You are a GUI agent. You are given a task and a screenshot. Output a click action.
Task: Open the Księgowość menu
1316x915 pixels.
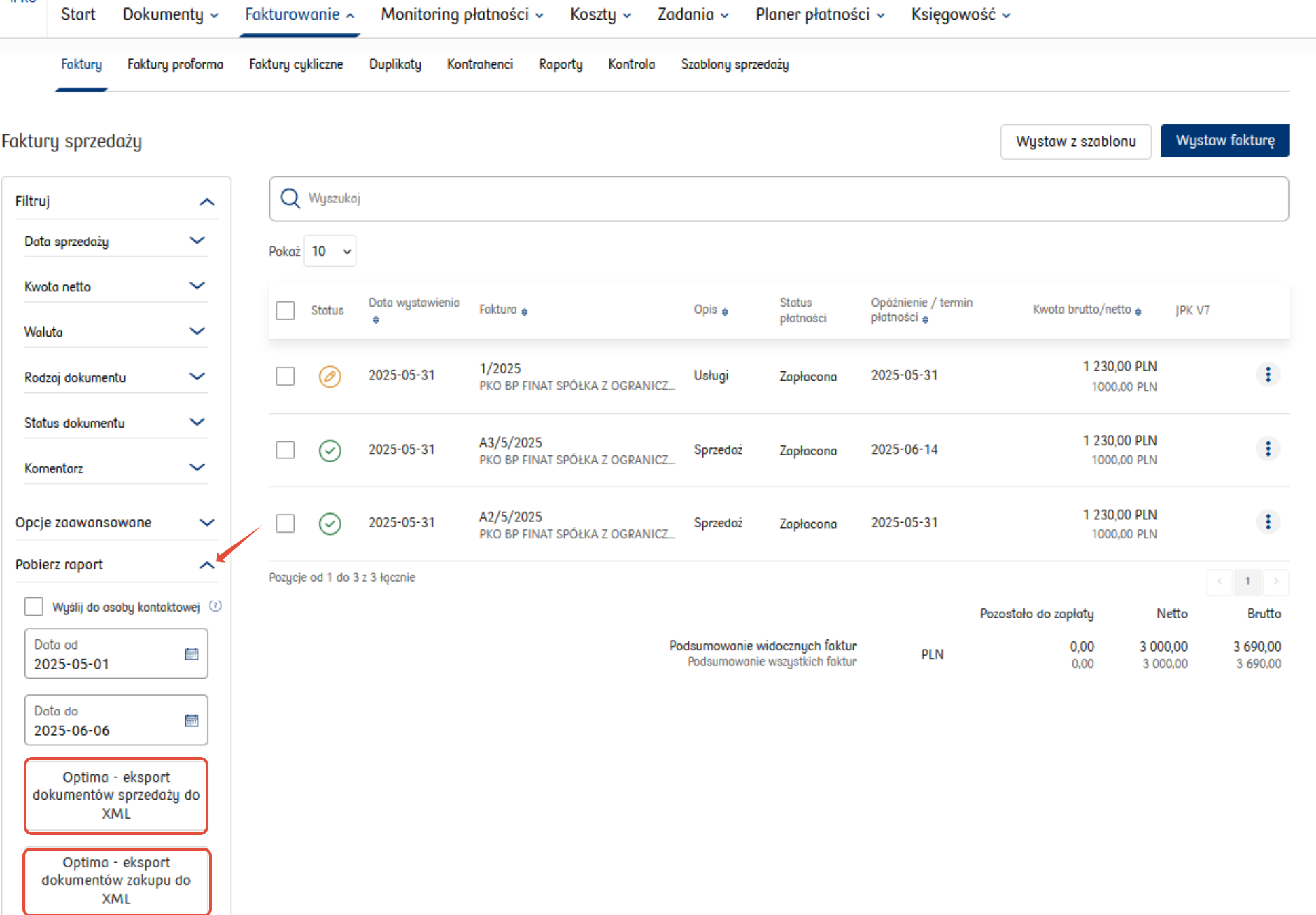tap(960, 15)
